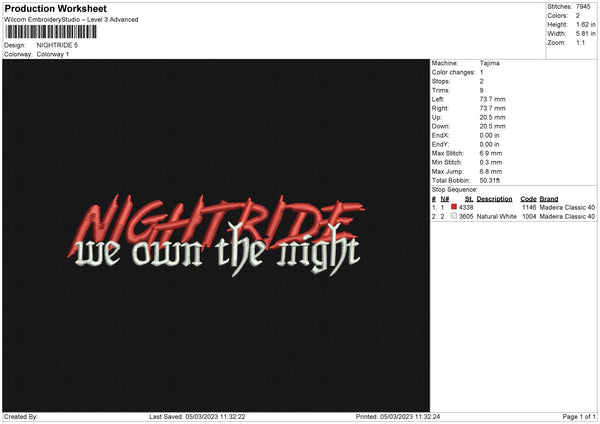Click the 'Last Saved' timestamp in footer

197,417
